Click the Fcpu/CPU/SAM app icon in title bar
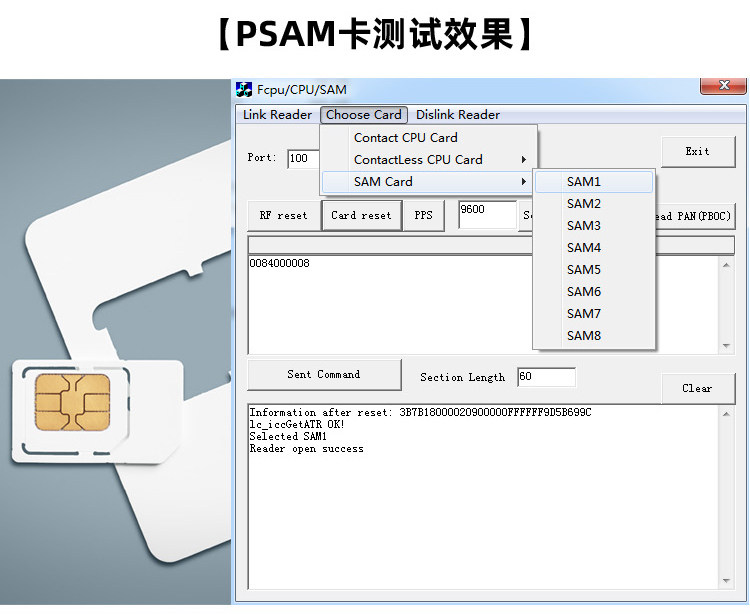Screen dimensions: 750x614 (244, 89)
